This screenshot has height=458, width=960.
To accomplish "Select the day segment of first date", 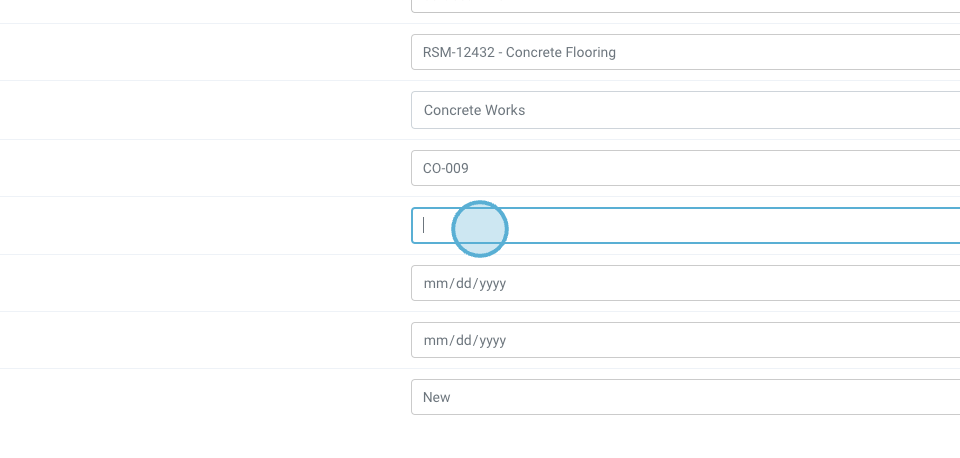I will tap(460, 284).
